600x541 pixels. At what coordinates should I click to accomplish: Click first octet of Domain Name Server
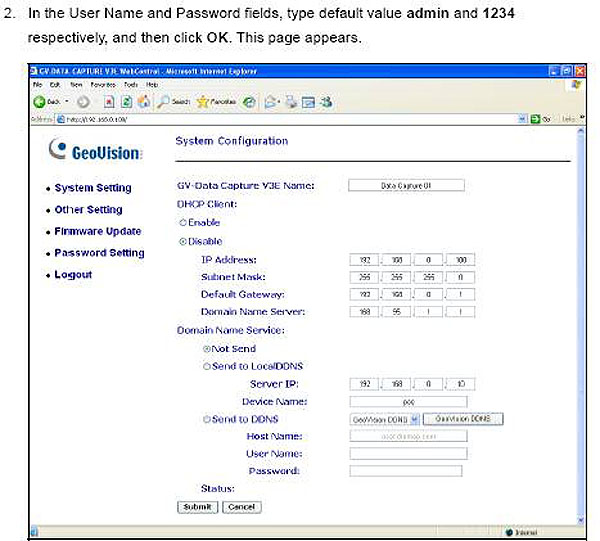click(364, 311)
